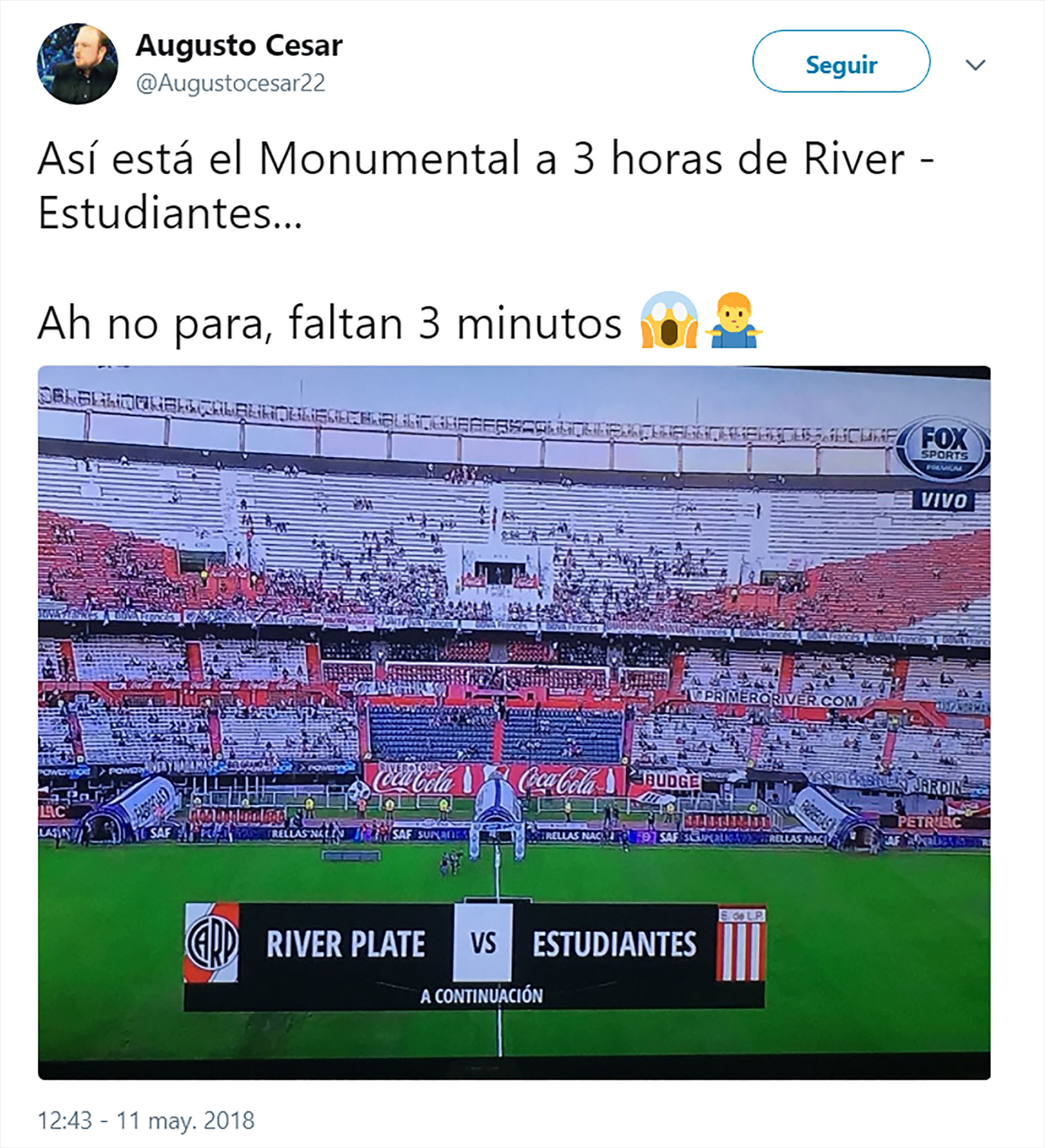Click the RIVER PLATE team name
This screenshot has width=1045, height=1148.
click(345, 944)
